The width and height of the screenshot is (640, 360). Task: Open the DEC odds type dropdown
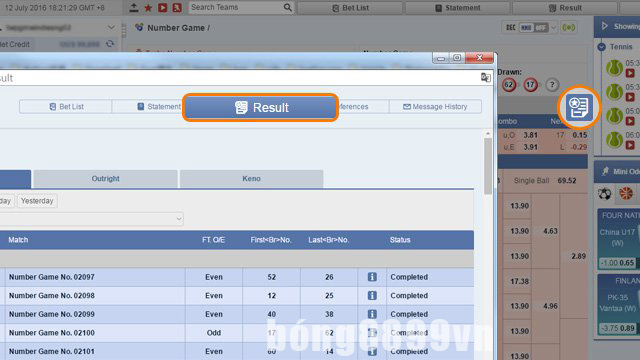(553, 28)
